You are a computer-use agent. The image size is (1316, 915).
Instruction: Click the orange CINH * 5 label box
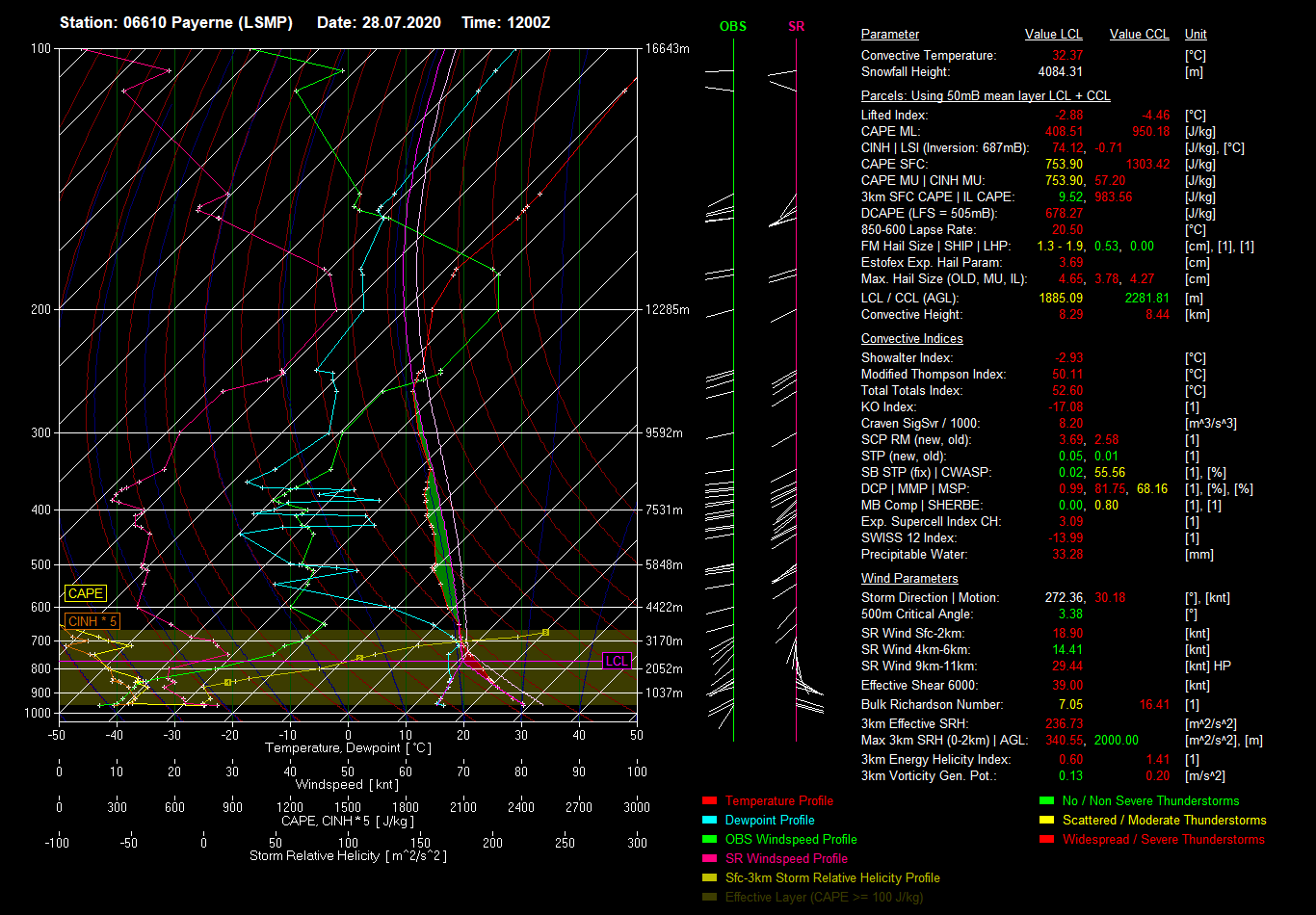(x=92, y=621)
